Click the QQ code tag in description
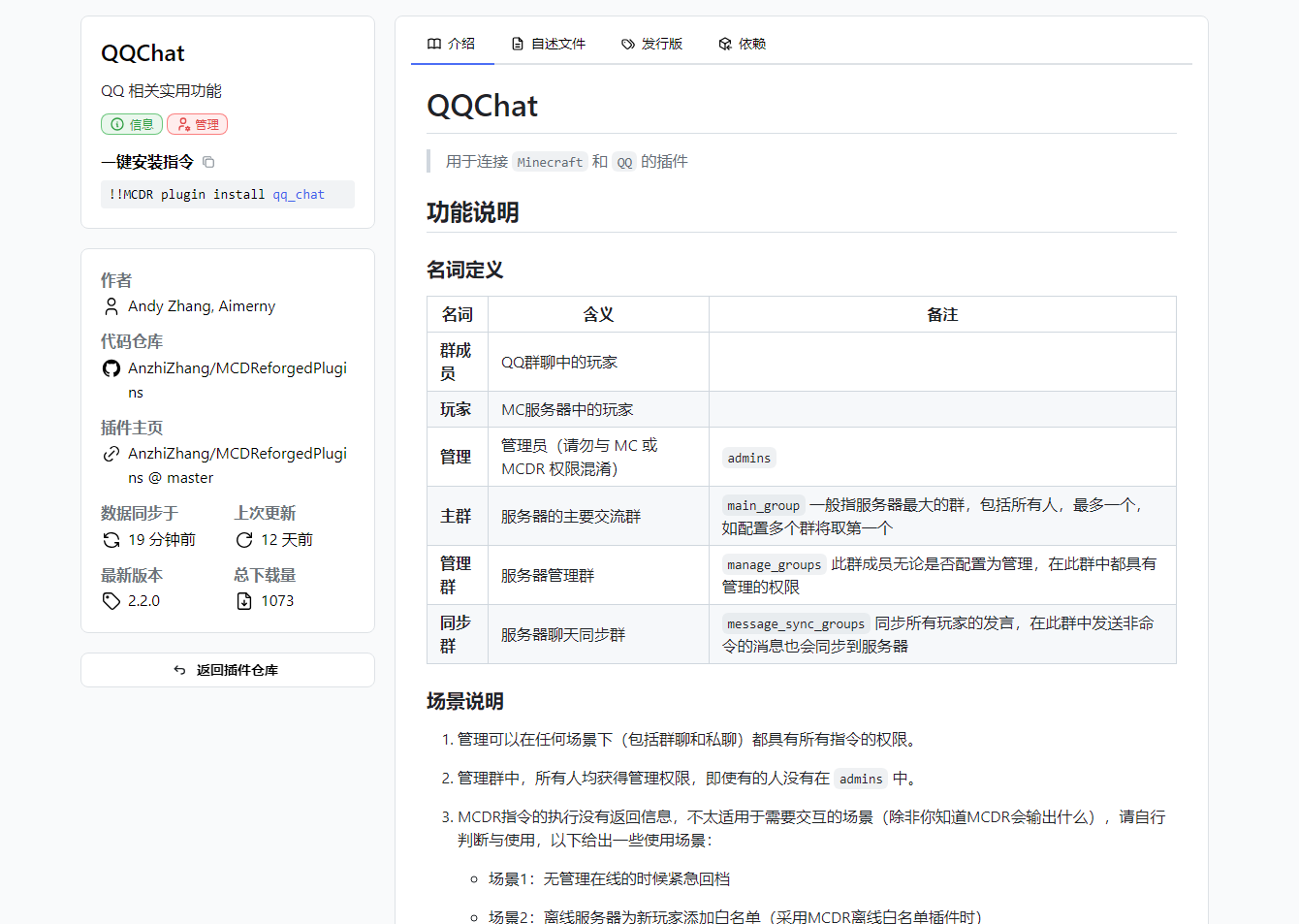Image resolution: width=1299 pixels, height=924 pixels. pyautogui.click(x=624, y=162)
